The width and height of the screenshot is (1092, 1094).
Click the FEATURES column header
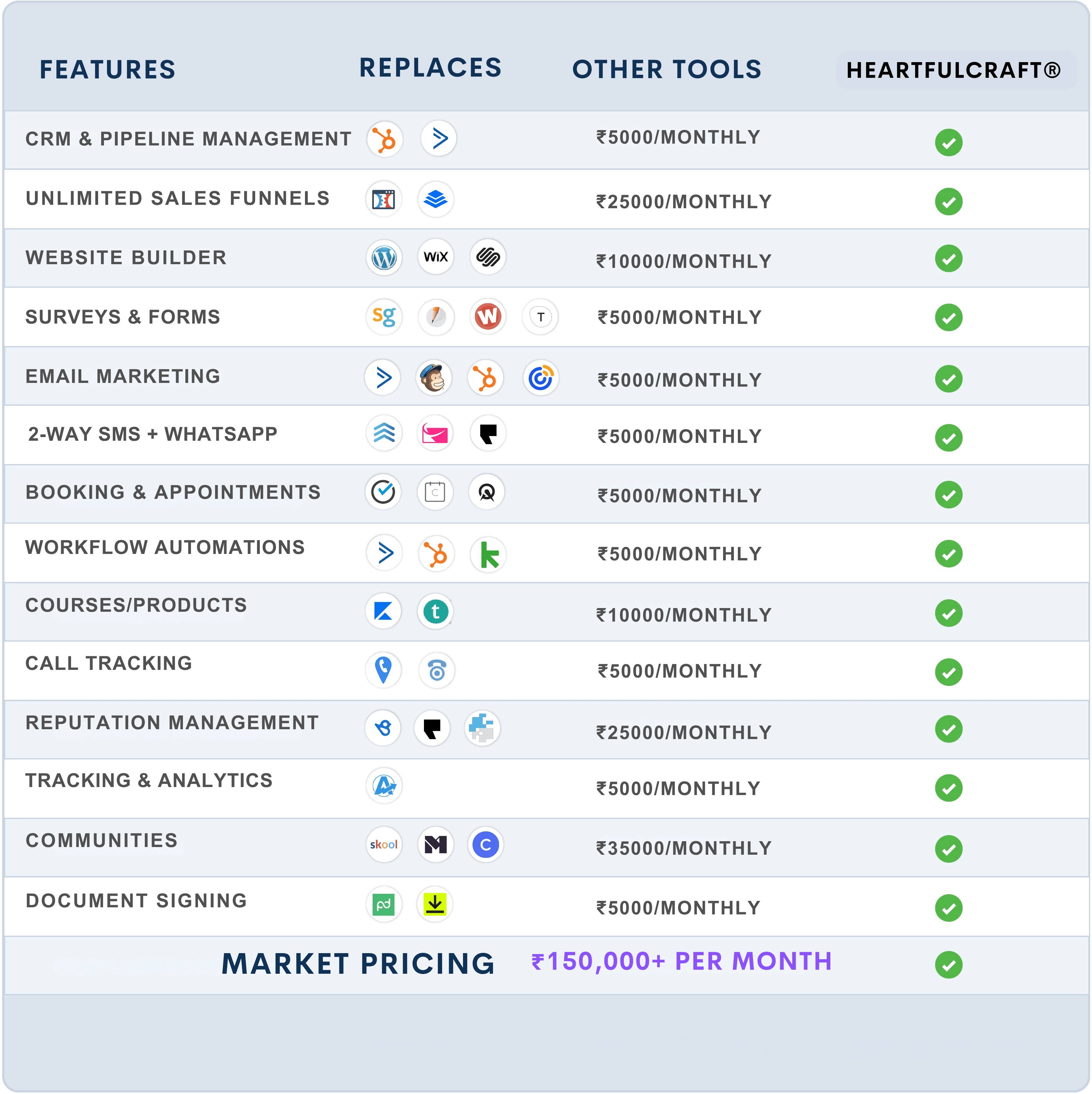coord(108,70)
